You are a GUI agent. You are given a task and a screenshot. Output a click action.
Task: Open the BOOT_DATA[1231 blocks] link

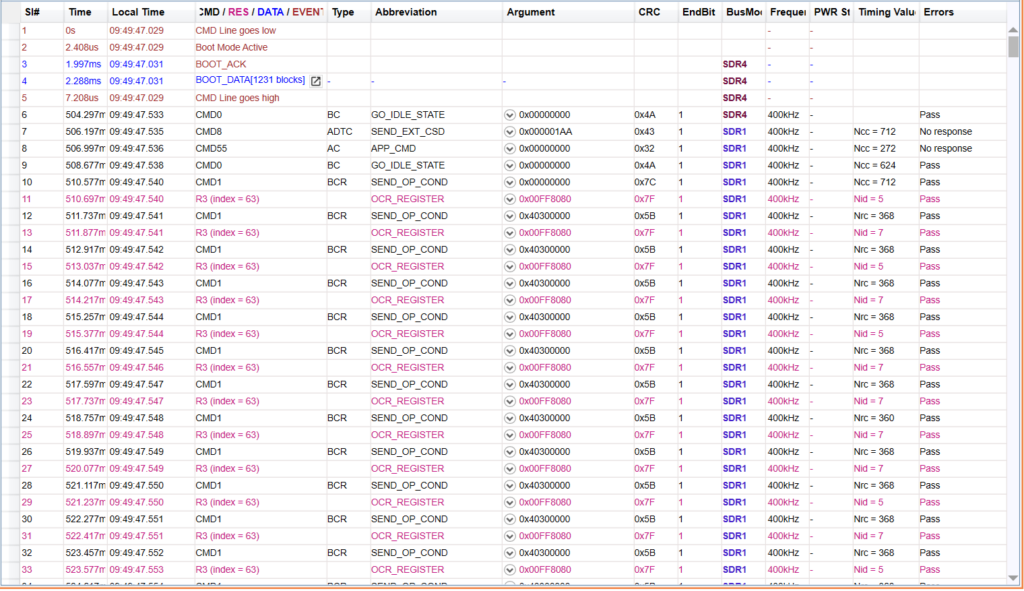pyautogui.click(x=250, y=80)
